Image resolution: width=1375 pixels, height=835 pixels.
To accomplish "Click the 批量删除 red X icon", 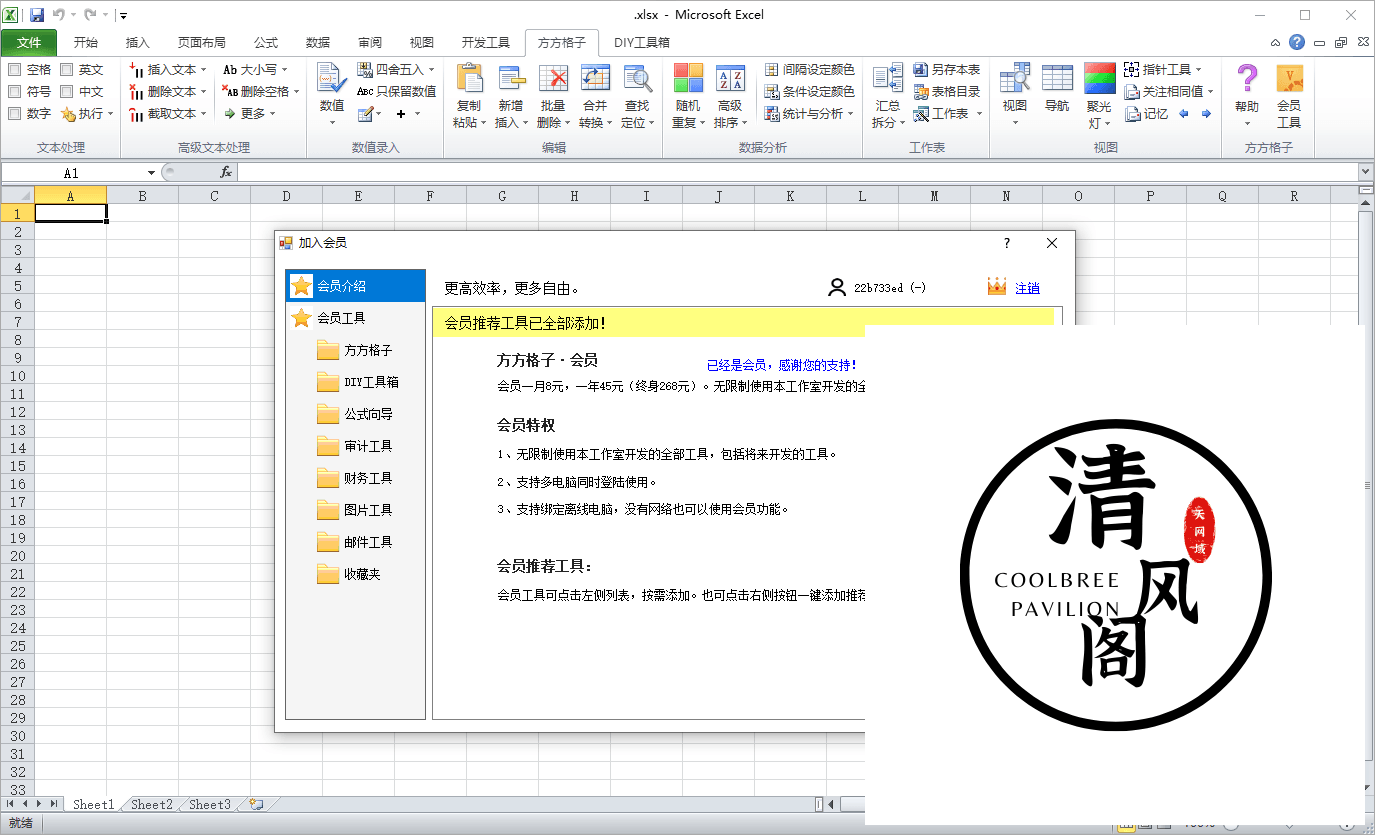I will pos(552,79).
